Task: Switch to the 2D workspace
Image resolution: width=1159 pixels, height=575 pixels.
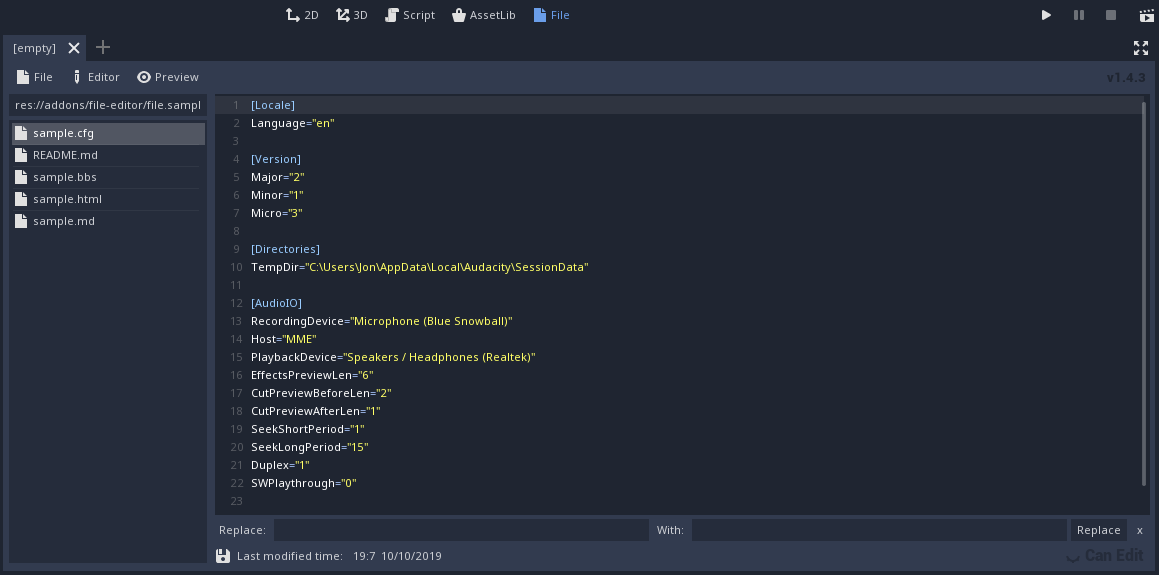Action: (x=302, y=15)
